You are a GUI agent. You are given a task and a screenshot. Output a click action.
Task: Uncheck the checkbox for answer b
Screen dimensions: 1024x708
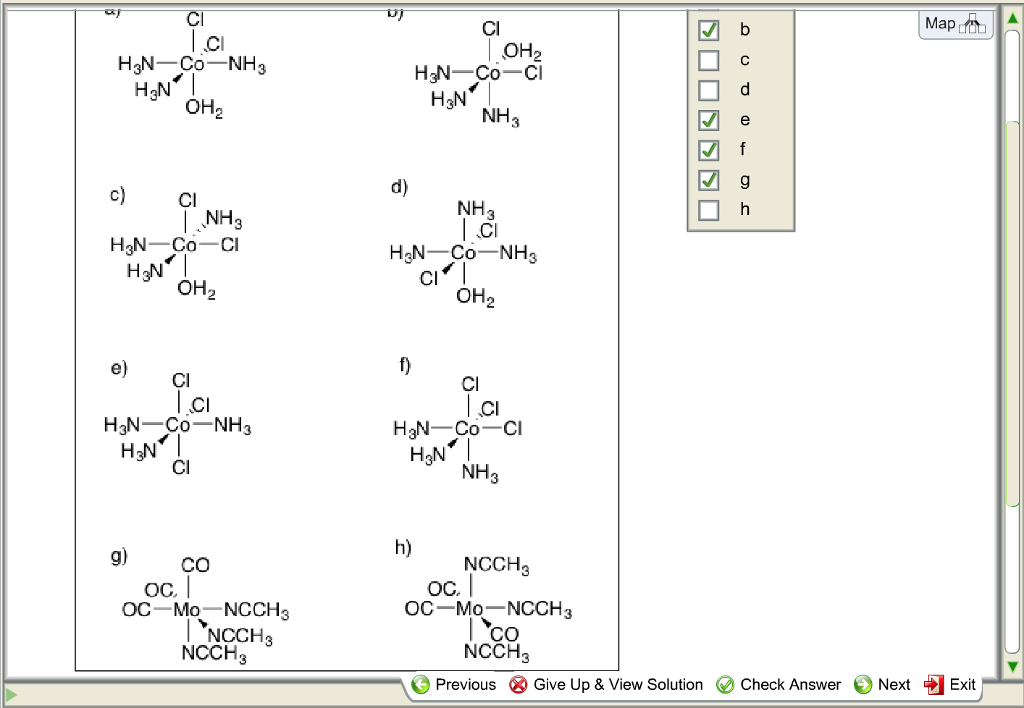708,30
